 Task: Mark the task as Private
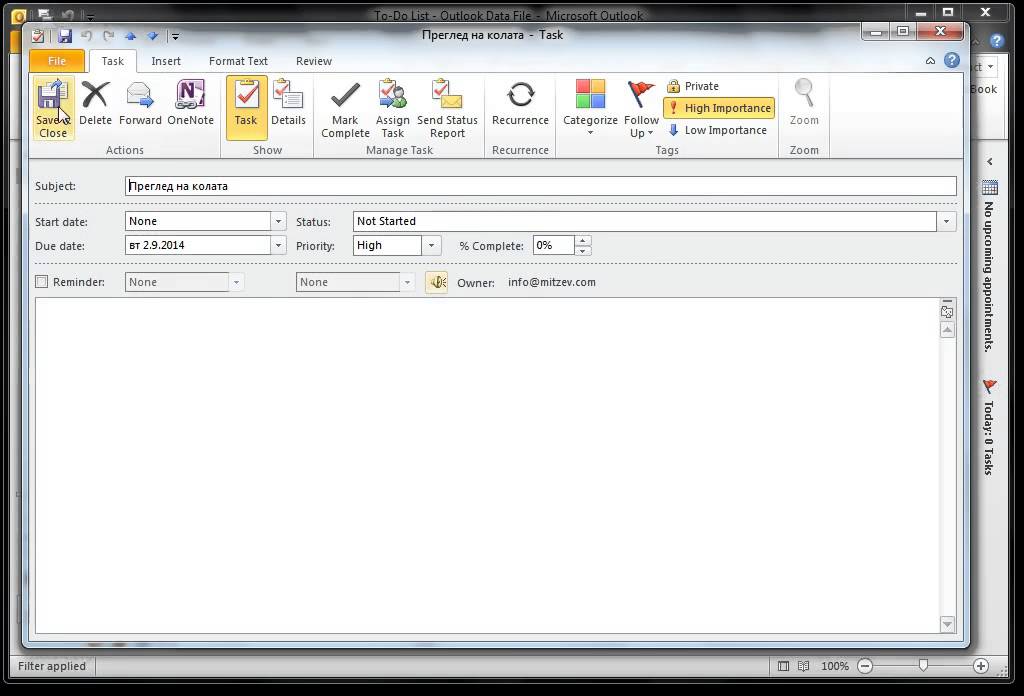coord(694,86)
